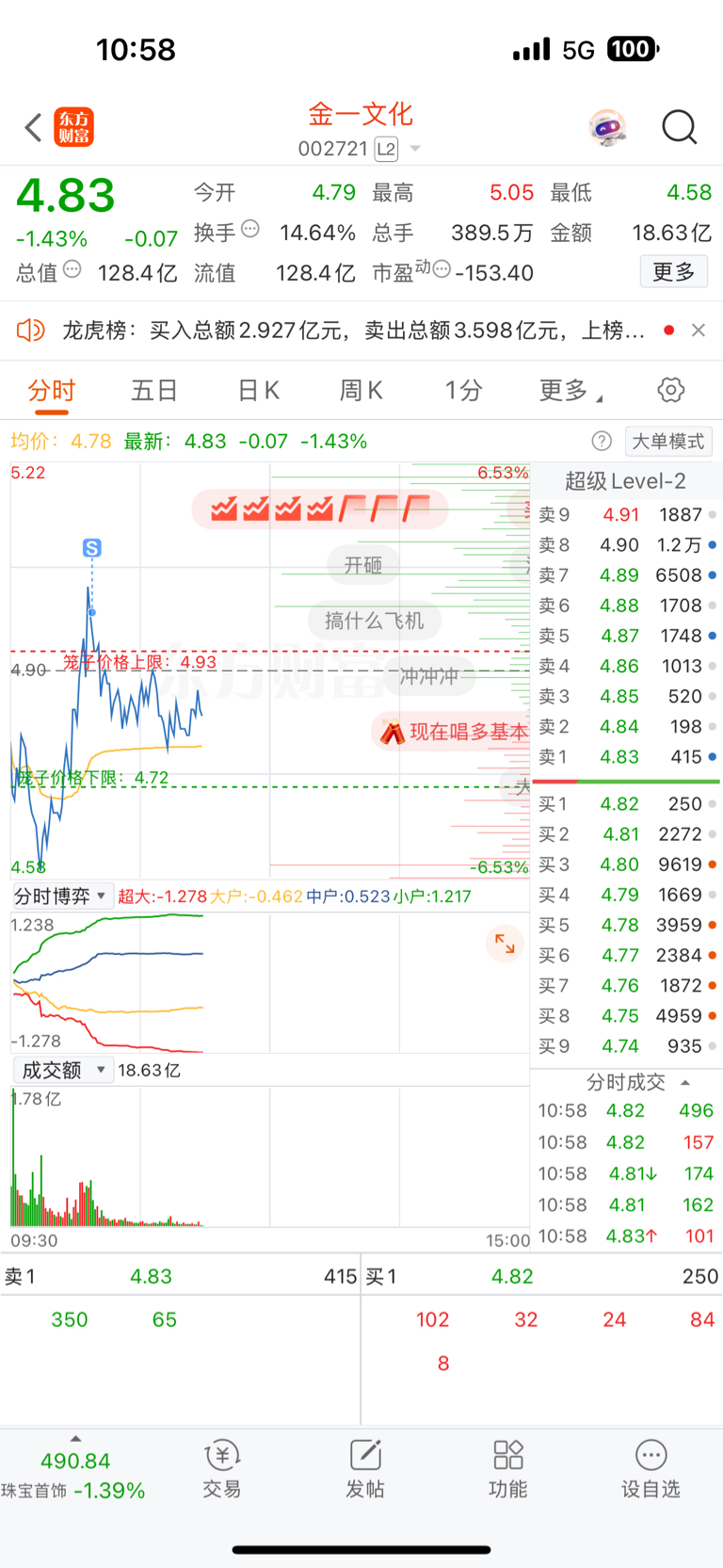This screenshot has height=1568, width=723.
Task: Open the 功能 functions icon
Action: 508,1469
